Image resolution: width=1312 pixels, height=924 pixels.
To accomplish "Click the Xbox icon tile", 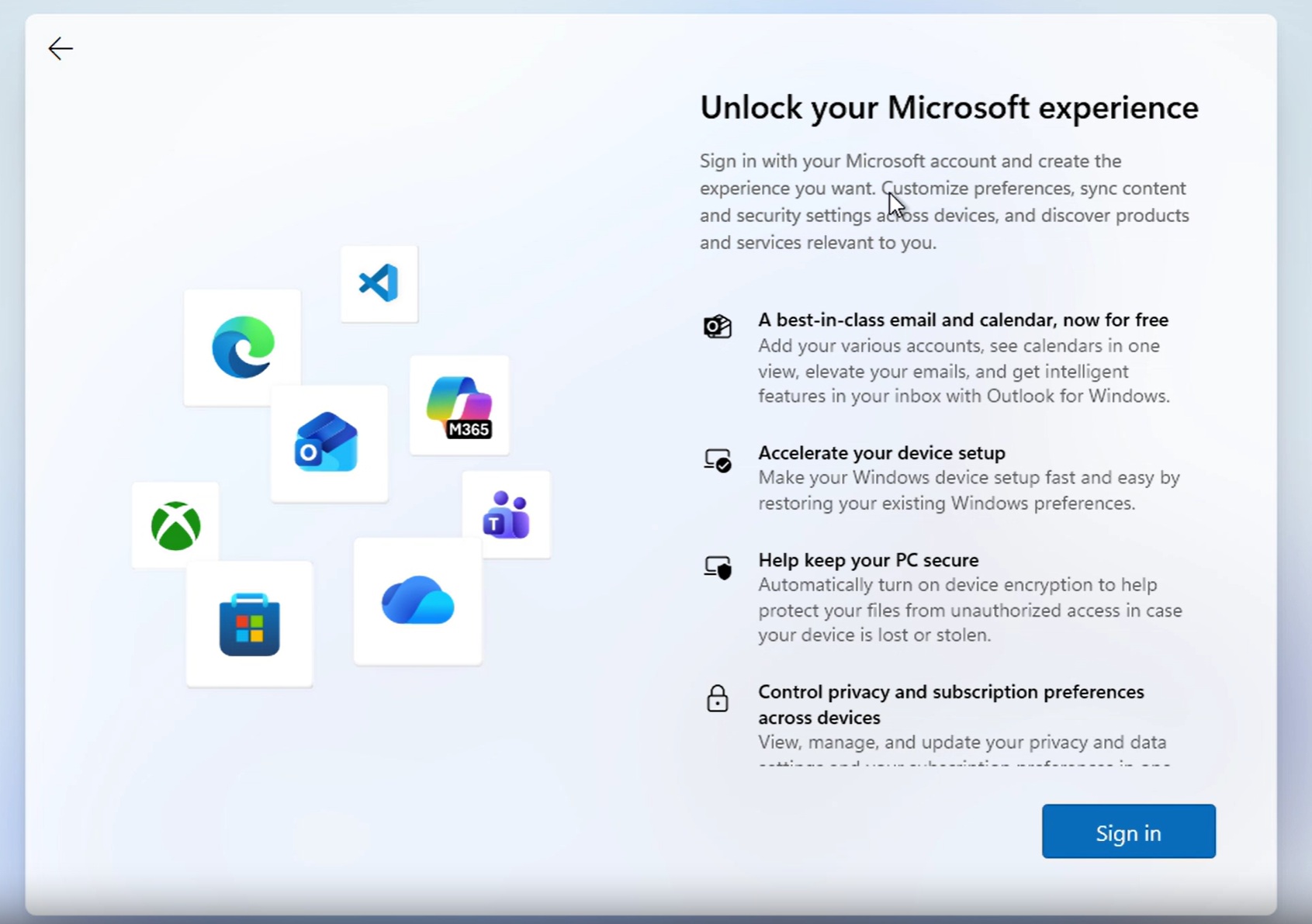I will (175, 525).
